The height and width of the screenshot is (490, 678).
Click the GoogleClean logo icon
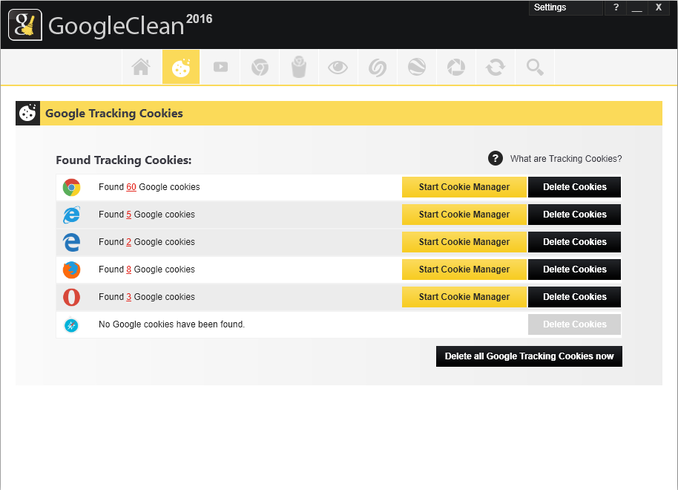pos(25,25)
